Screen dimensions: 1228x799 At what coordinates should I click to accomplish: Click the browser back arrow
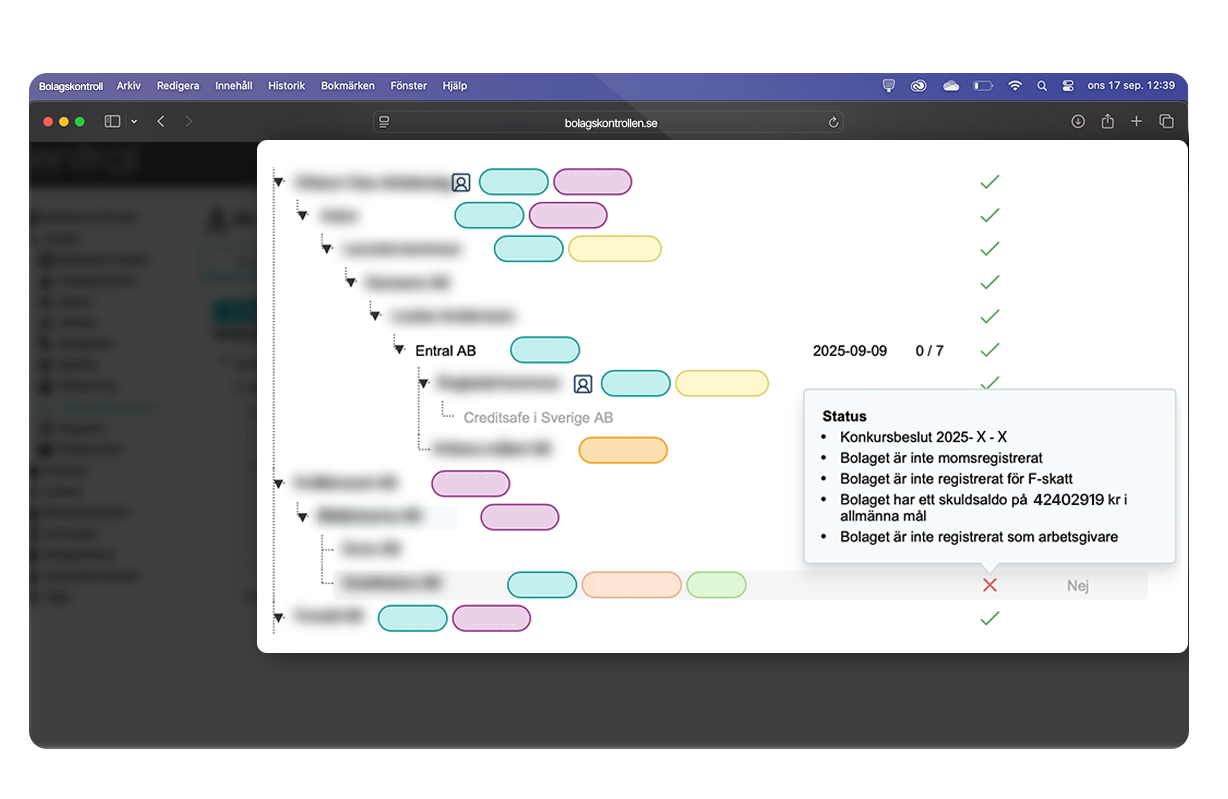pos(161,122)
